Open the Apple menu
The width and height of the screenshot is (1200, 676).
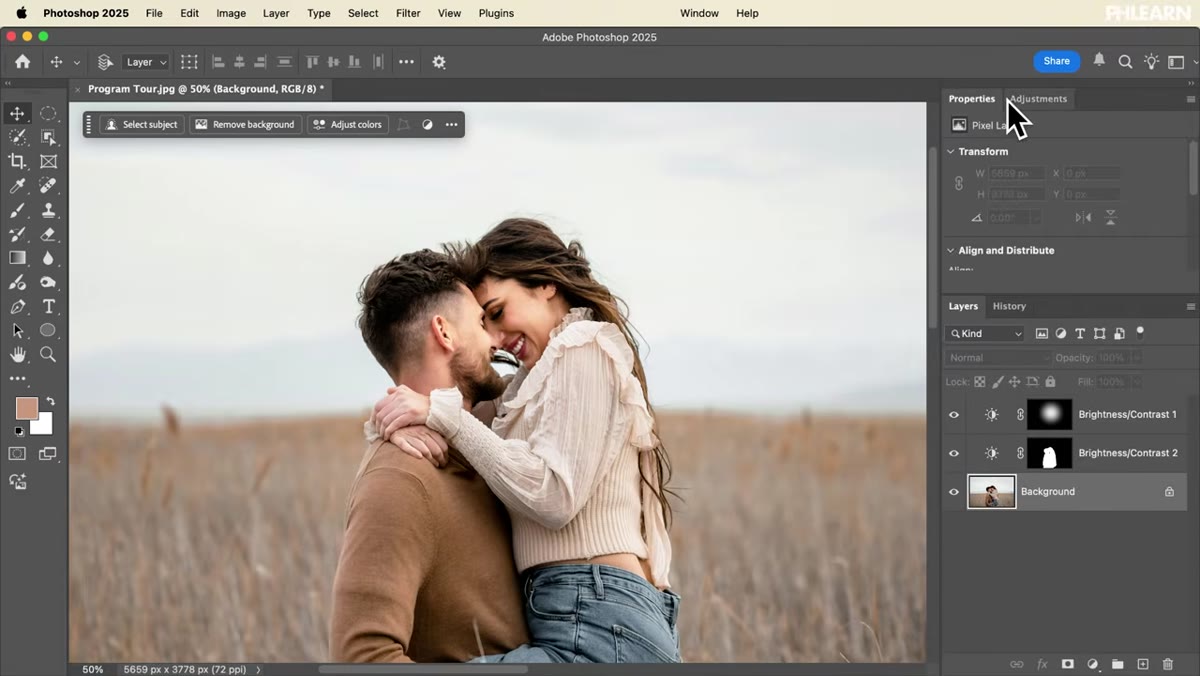coord(21,13)
